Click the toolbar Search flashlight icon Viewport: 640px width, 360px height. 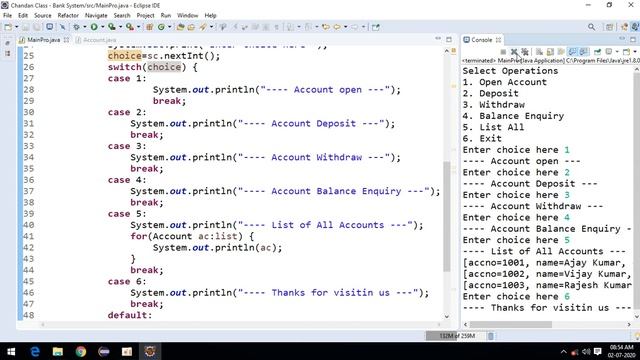(x=203, y=27)
